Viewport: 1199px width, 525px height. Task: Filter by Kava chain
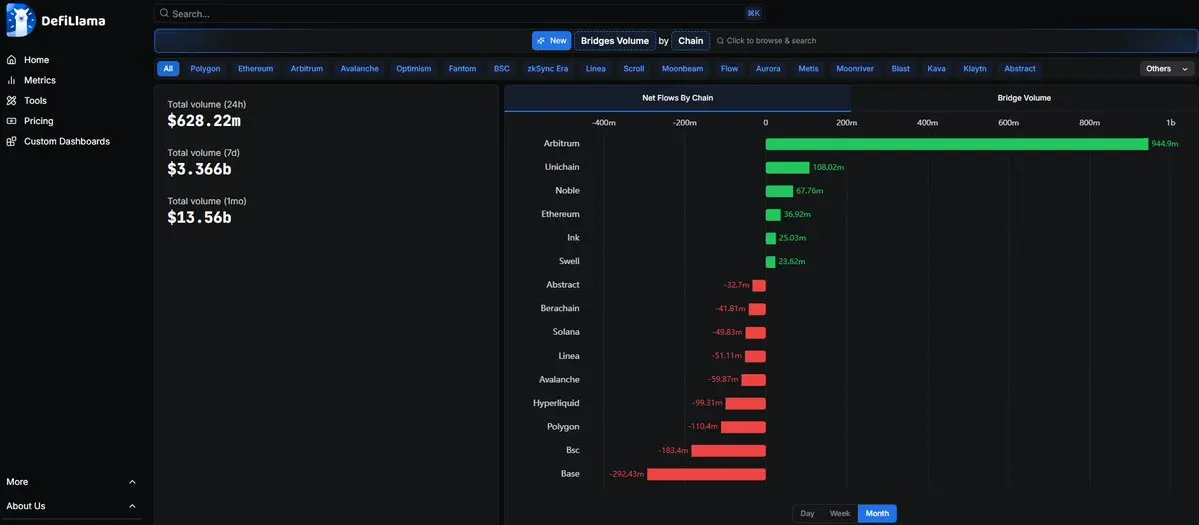937,69
